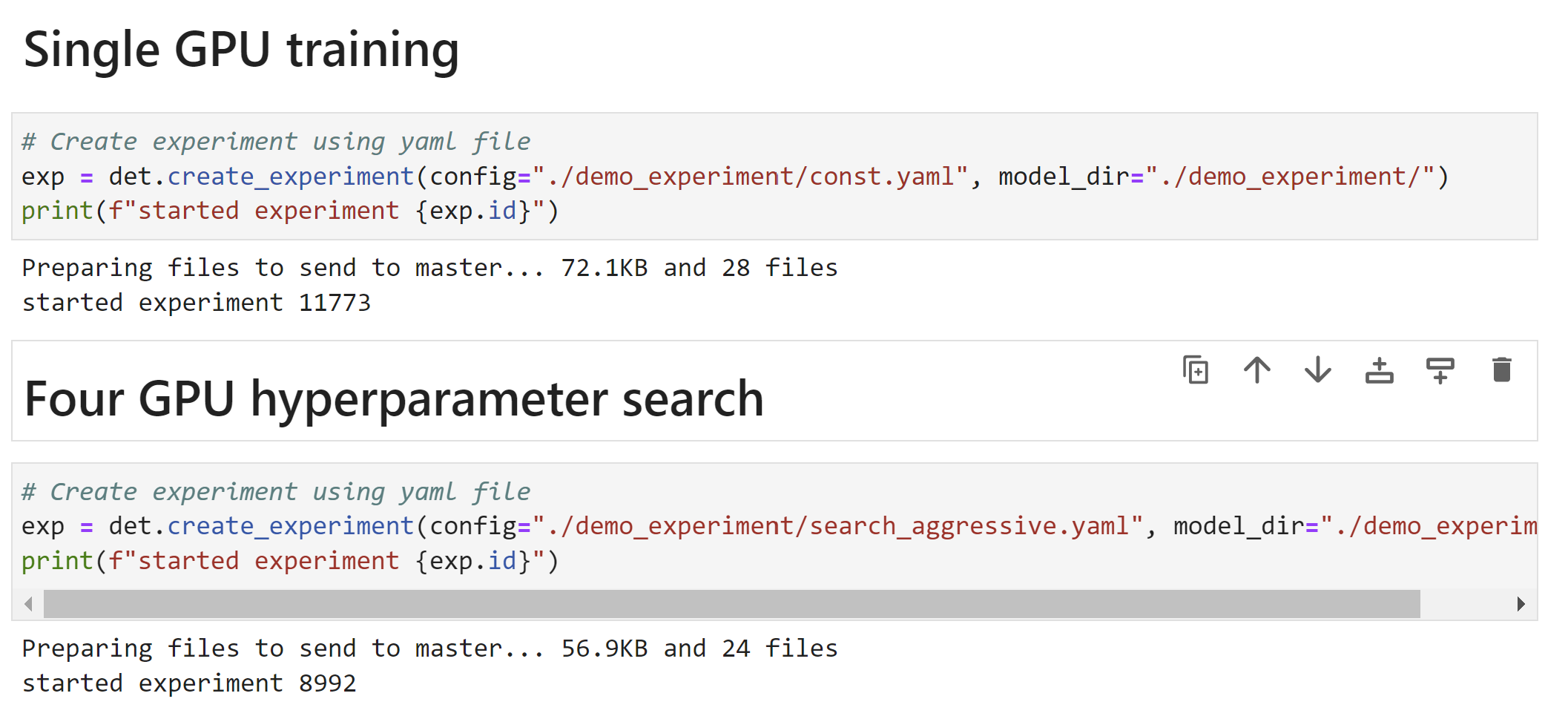The image size is (1568, 719).
Task: Click the second cell's print statement
Action: click(290, 561)
